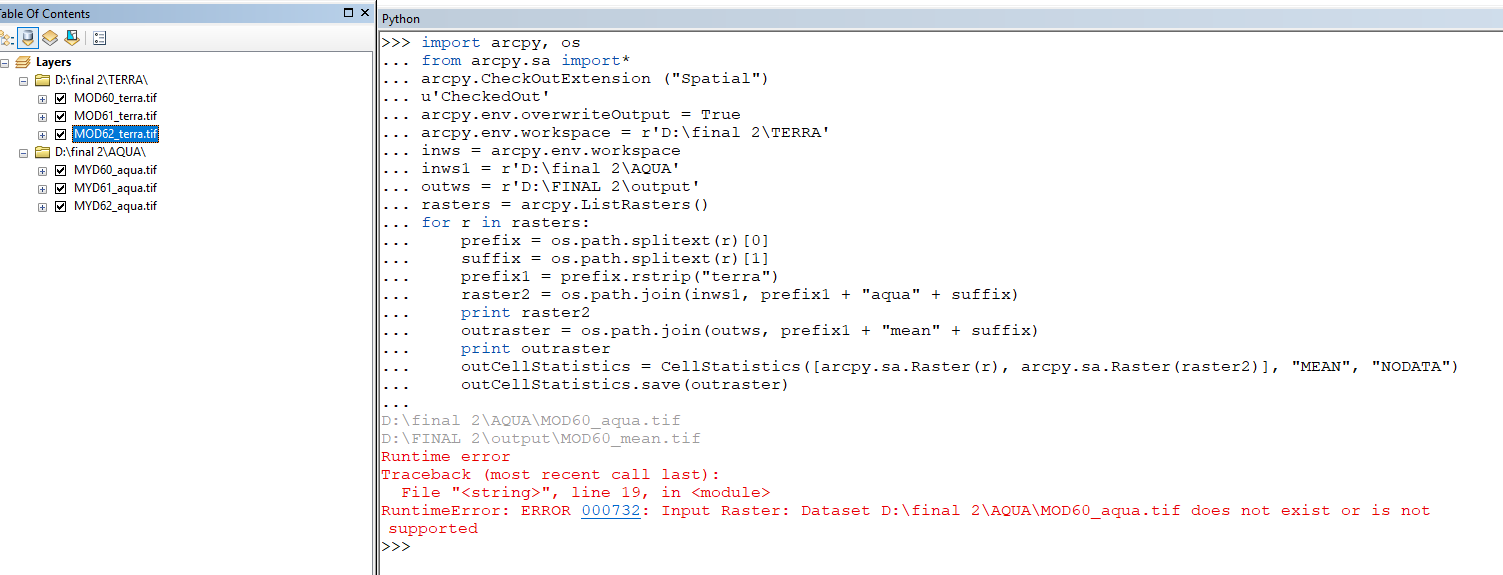
Task: Click output path D:\FINAL 2\output\MOD60_mean.tif
Action: pos(541,439)
